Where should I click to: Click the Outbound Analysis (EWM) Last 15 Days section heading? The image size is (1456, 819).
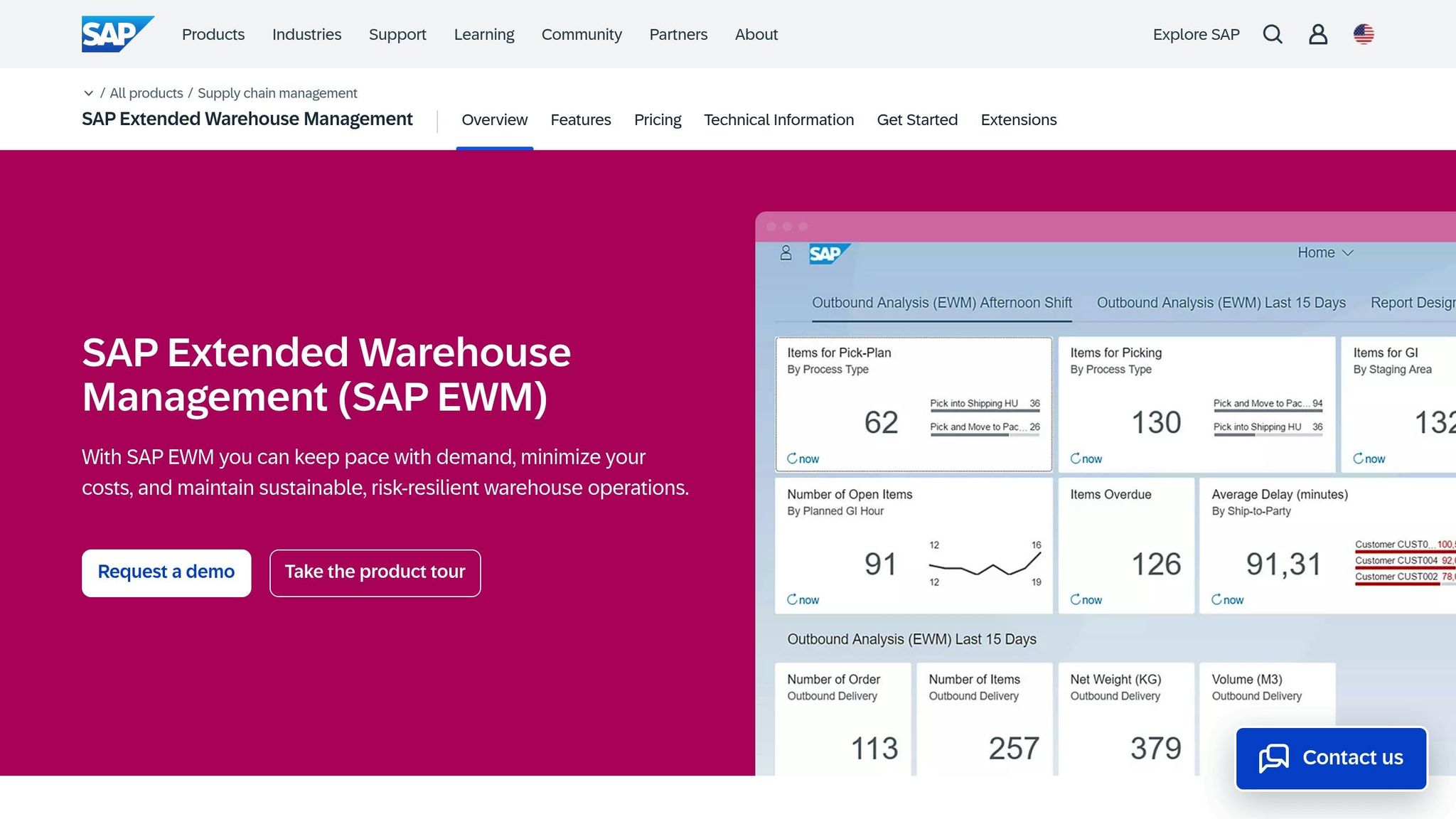911,639
